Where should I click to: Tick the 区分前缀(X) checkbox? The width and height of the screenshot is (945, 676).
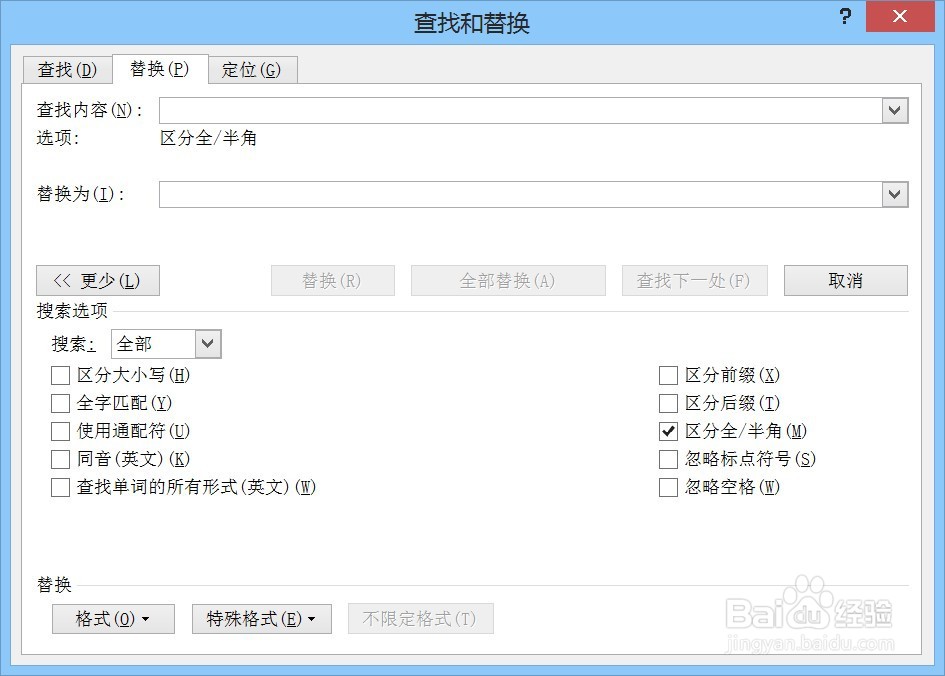point(668,375)
